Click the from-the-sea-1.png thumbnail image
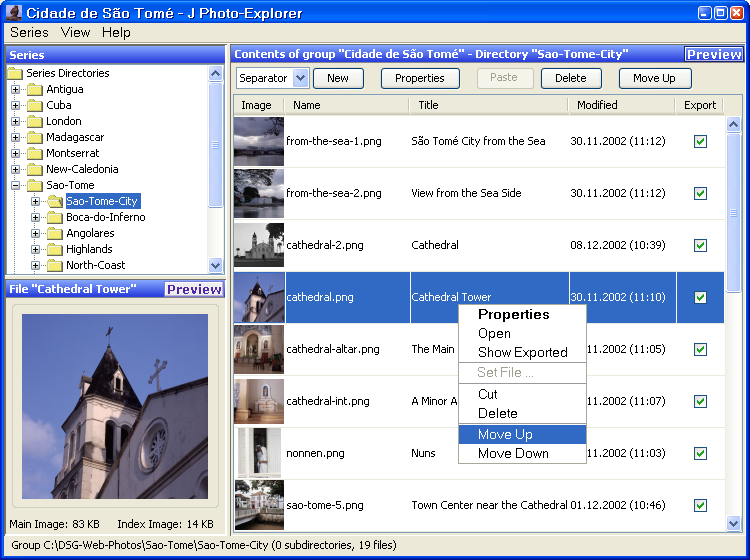This screenshot has height=560, width=750. [x=259, y=141]
